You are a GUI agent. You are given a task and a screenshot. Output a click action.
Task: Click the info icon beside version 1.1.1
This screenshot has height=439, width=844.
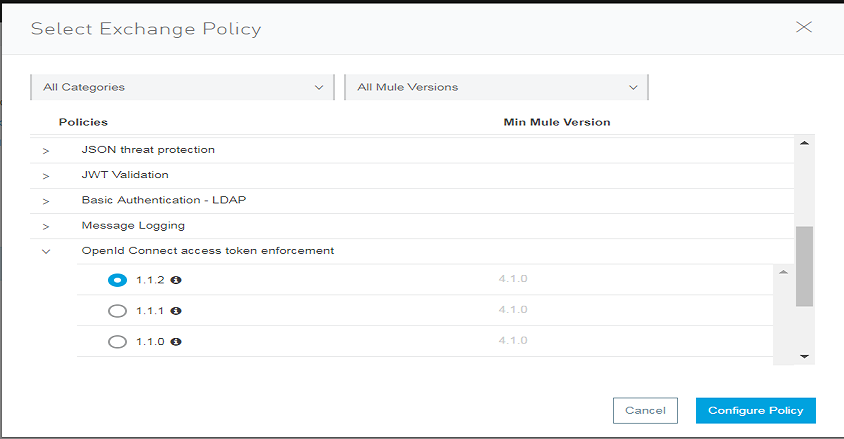176,311
